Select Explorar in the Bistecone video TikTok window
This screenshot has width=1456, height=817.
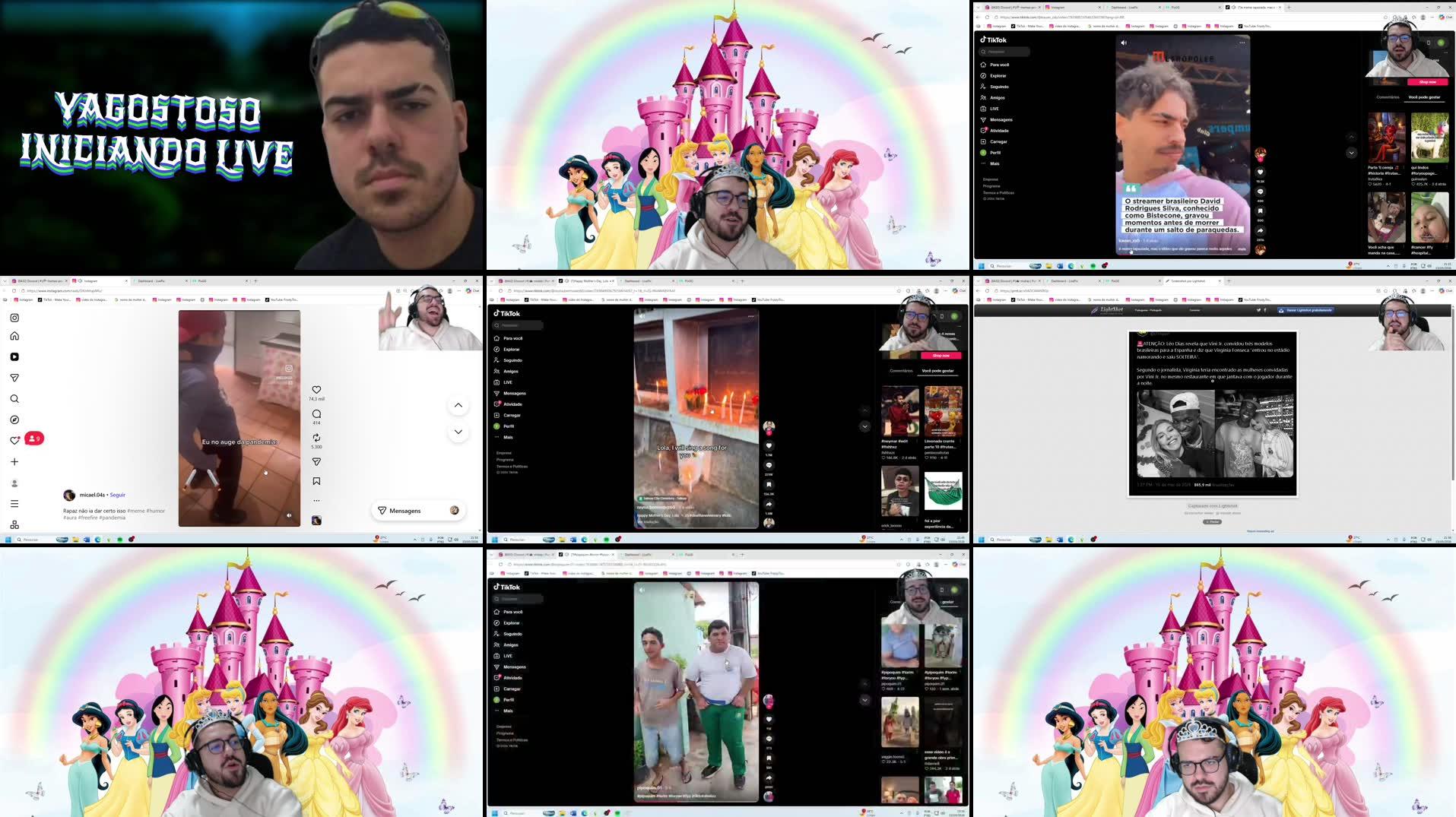click(994, 75)
